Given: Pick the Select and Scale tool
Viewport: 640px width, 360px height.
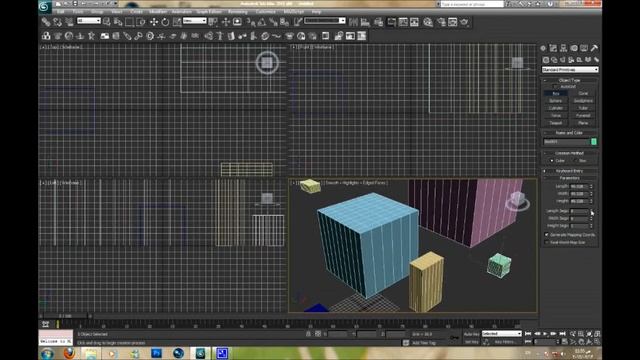Looking at the screenshot, I should coord(177,22).
